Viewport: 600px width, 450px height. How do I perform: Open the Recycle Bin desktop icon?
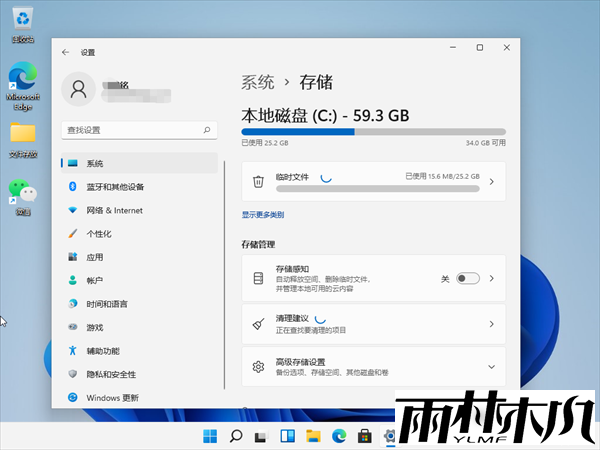click(22, 22)
